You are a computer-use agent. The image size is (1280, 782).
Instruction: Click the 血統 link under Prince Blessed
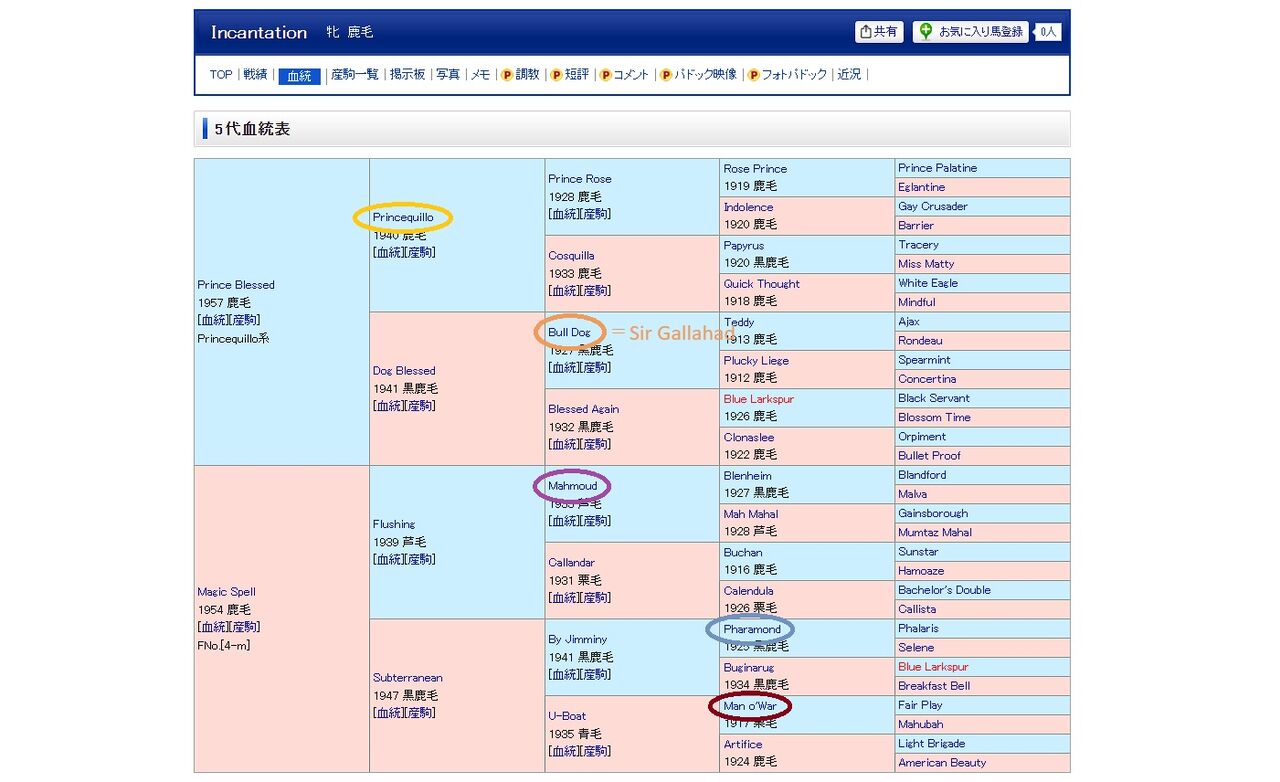click(213, 320)
